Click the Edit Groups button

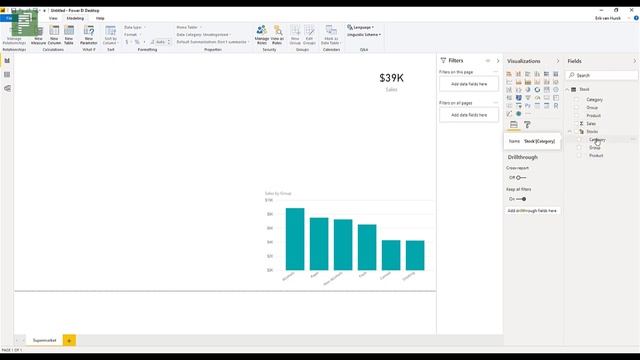tap(309, 35)
